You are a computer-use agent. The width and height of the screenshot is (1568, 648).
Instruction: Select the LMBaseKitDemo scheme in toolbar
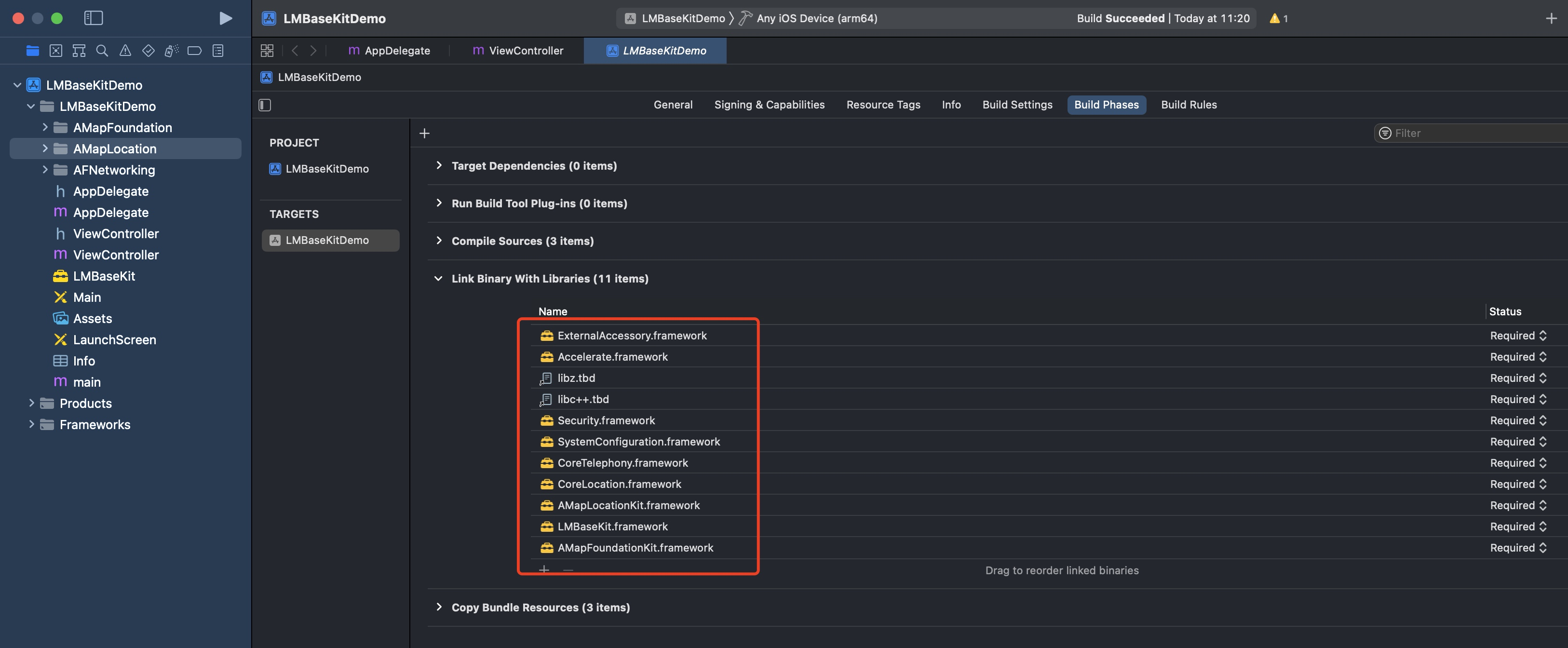pyautogui.click(x=675, y=18)
